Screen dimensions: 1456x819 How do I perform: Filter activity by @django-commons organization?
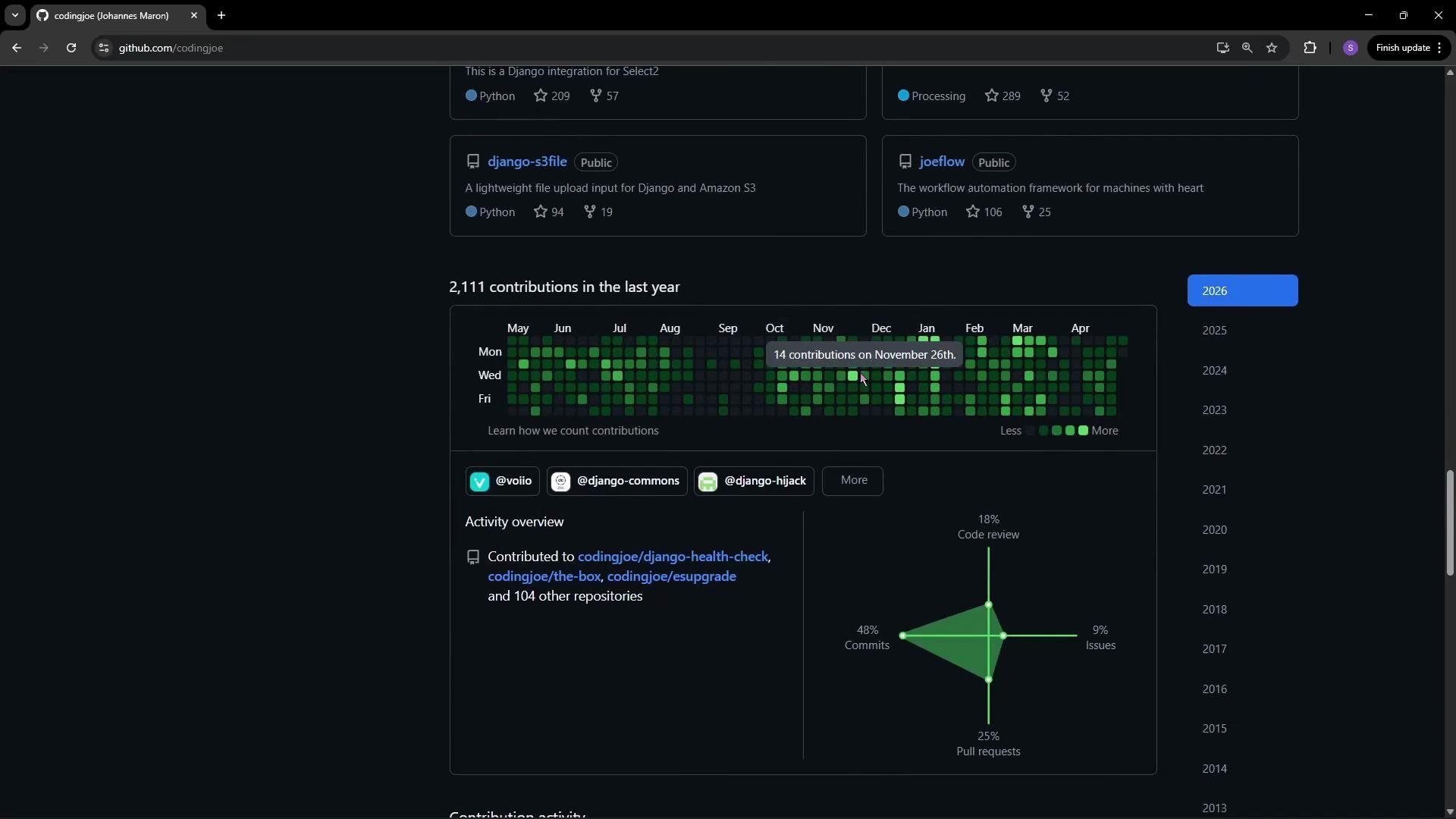[x=617, y=481]
